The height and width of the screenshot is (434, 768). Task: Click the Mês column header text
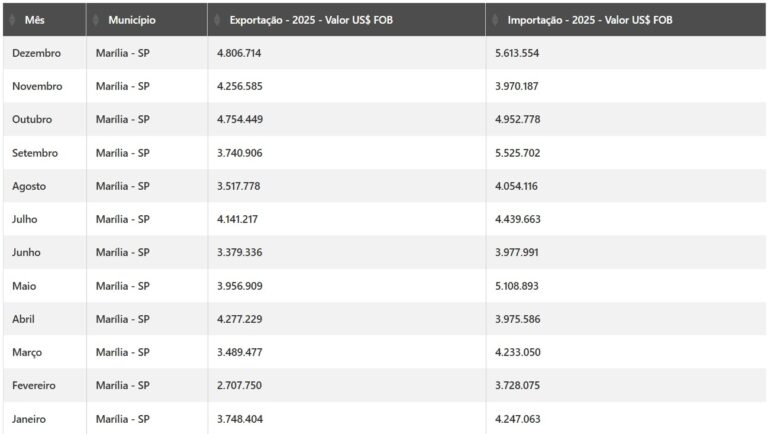point(35,20)
